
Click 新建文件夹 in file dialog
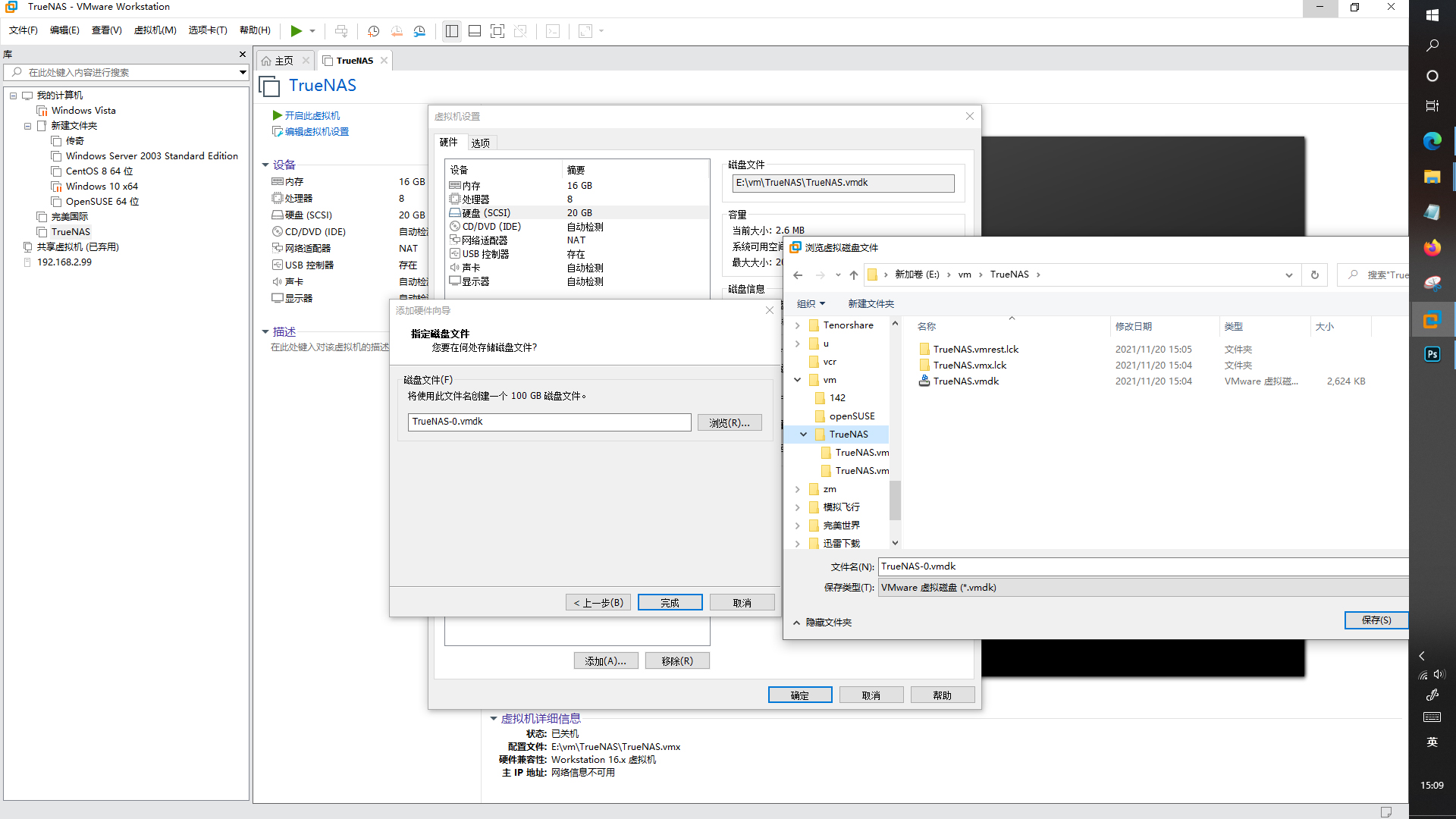point(871,304)
